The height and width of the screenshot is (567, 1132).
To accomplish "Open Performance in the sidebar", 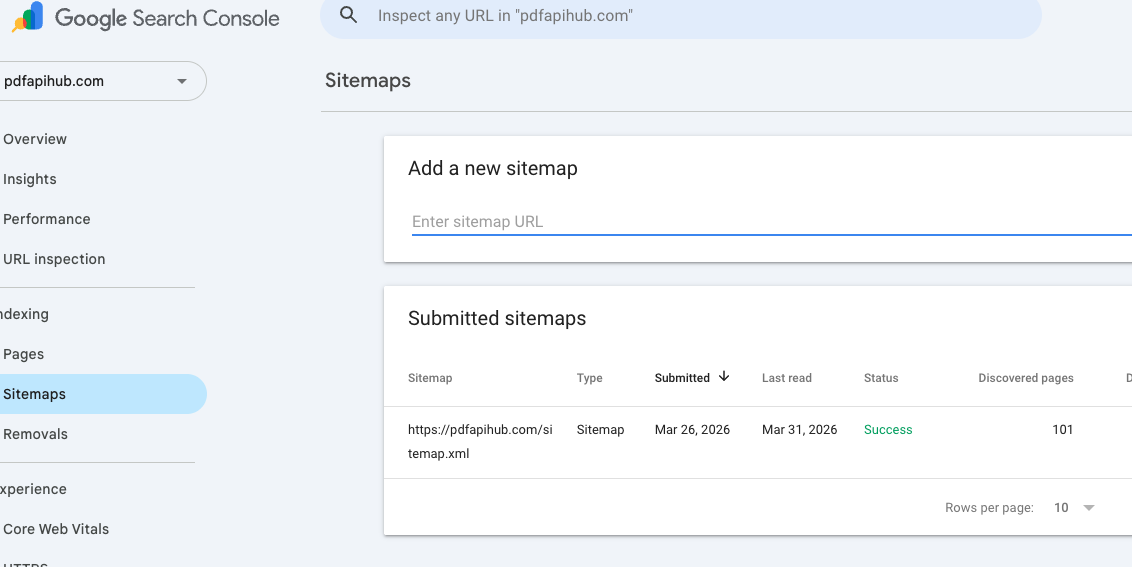I will [x=47, y=219].
